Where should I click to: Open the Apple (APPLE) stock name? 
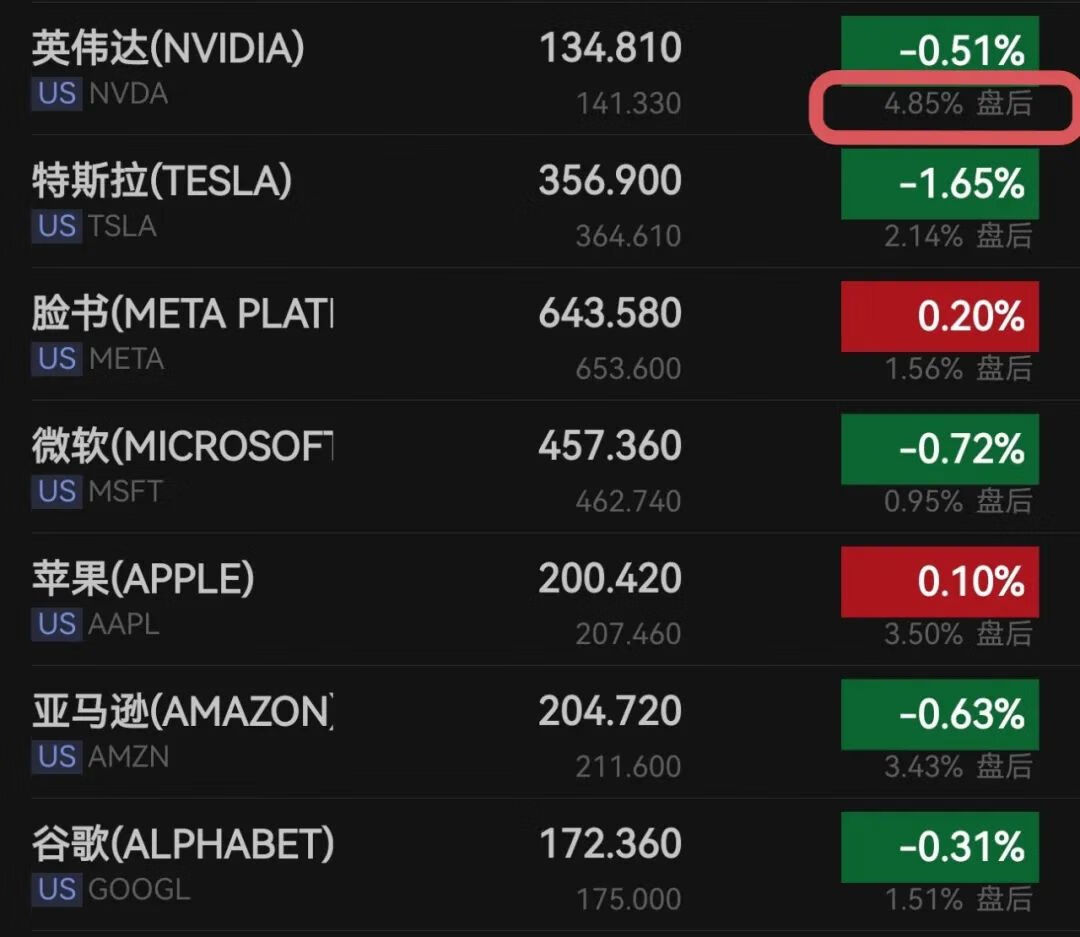tap(143, 579)
